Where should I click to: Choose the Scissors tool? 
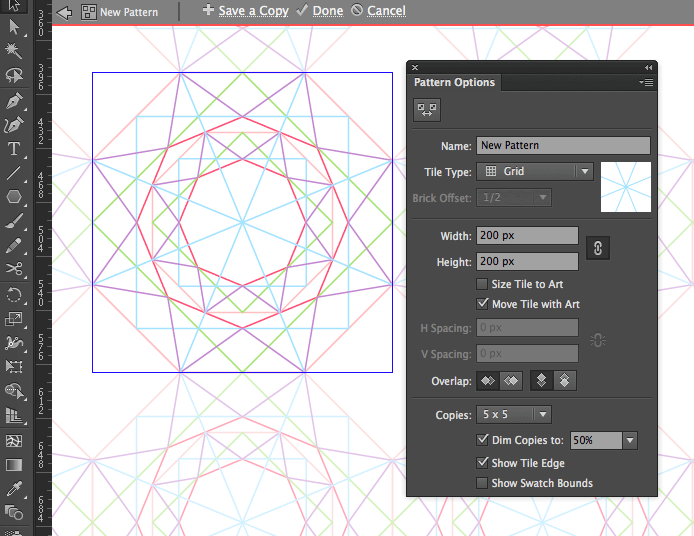pos(14,270)
